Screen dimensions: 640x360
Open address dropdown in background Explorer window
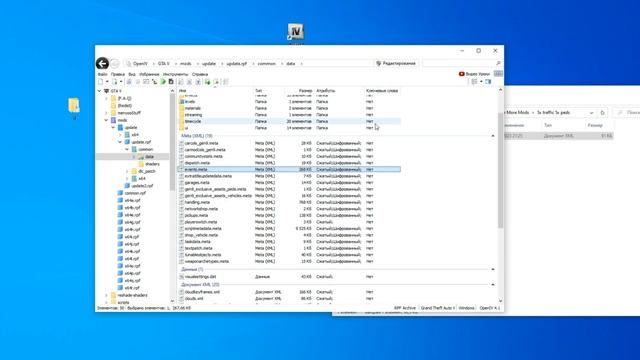click(591, 112)
